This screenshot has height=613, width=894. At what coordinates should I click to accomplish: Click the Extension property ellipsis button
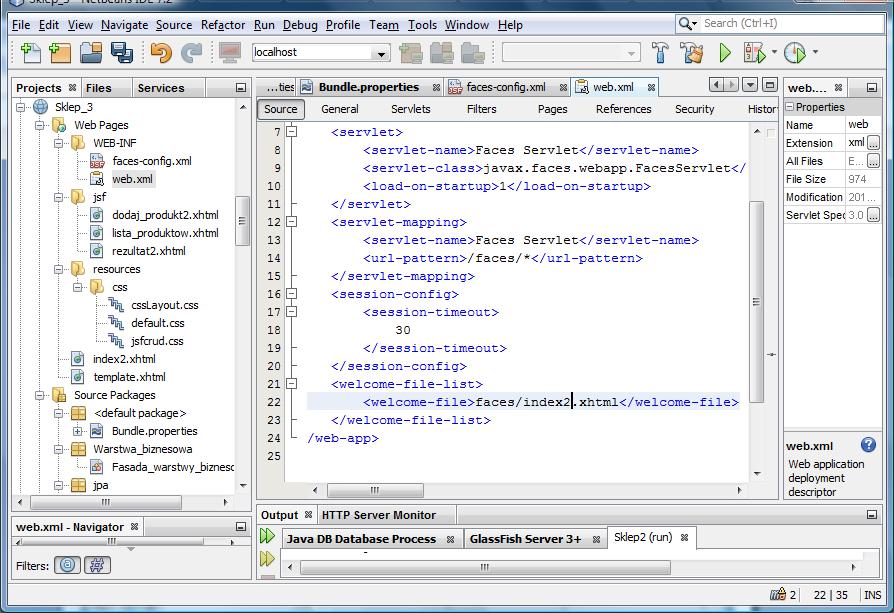[873, 143]
